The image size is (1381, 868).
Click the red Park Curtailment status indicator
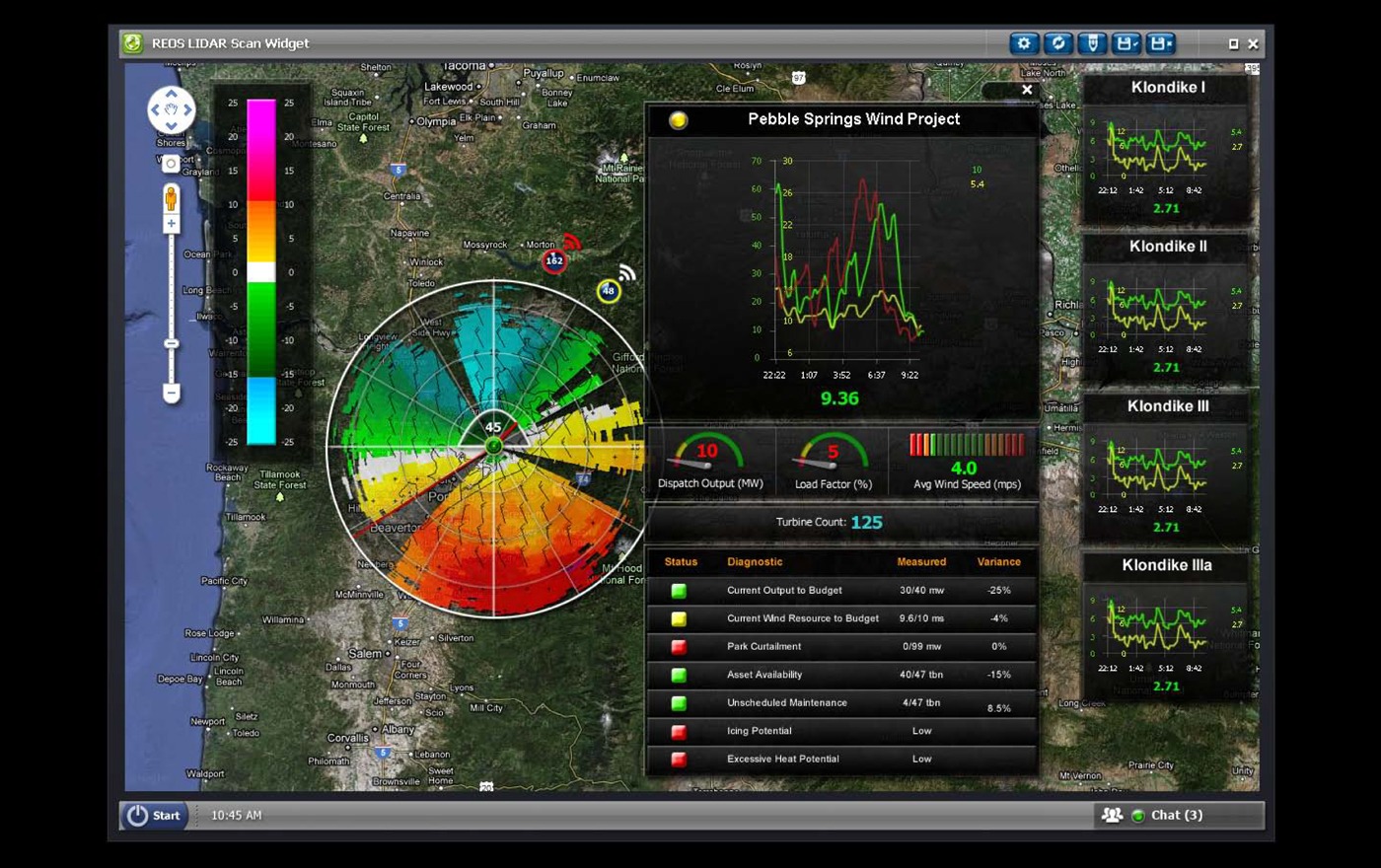[x=679, y=647]
